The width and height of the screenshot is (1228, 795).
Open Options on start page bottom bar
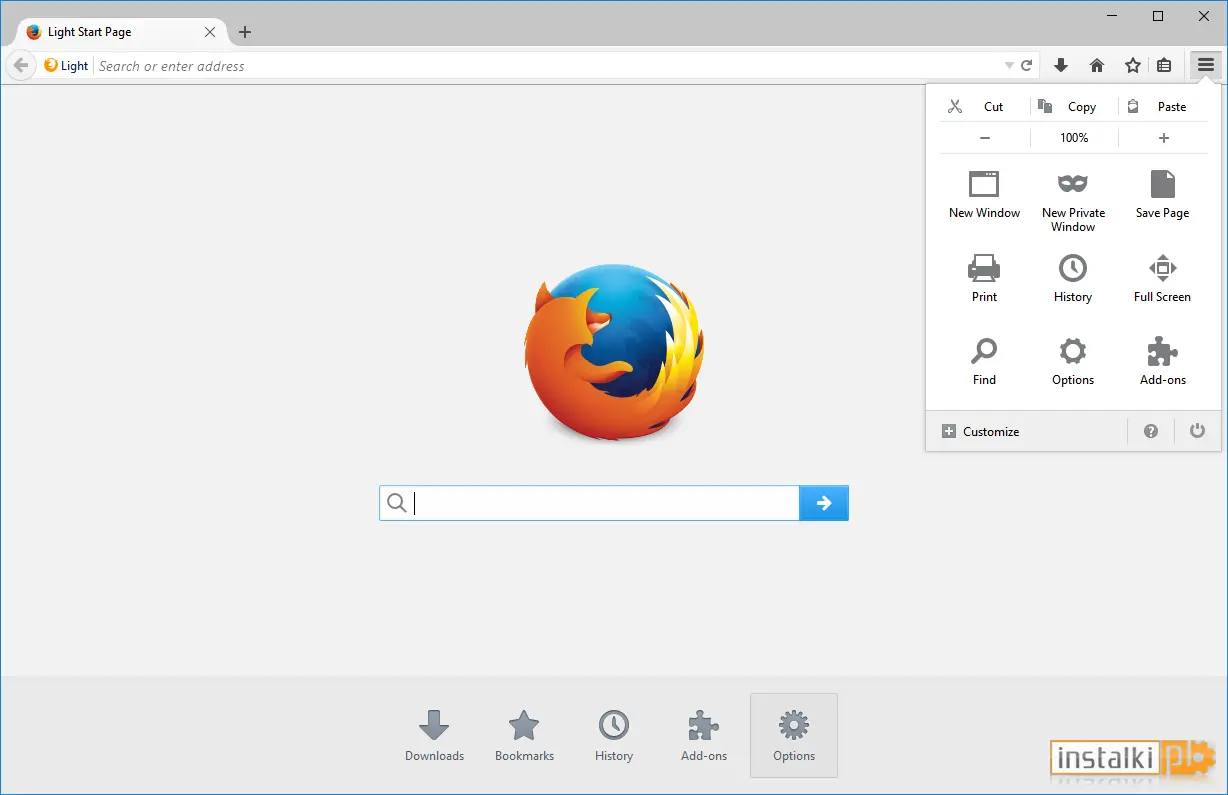point(794,736)
